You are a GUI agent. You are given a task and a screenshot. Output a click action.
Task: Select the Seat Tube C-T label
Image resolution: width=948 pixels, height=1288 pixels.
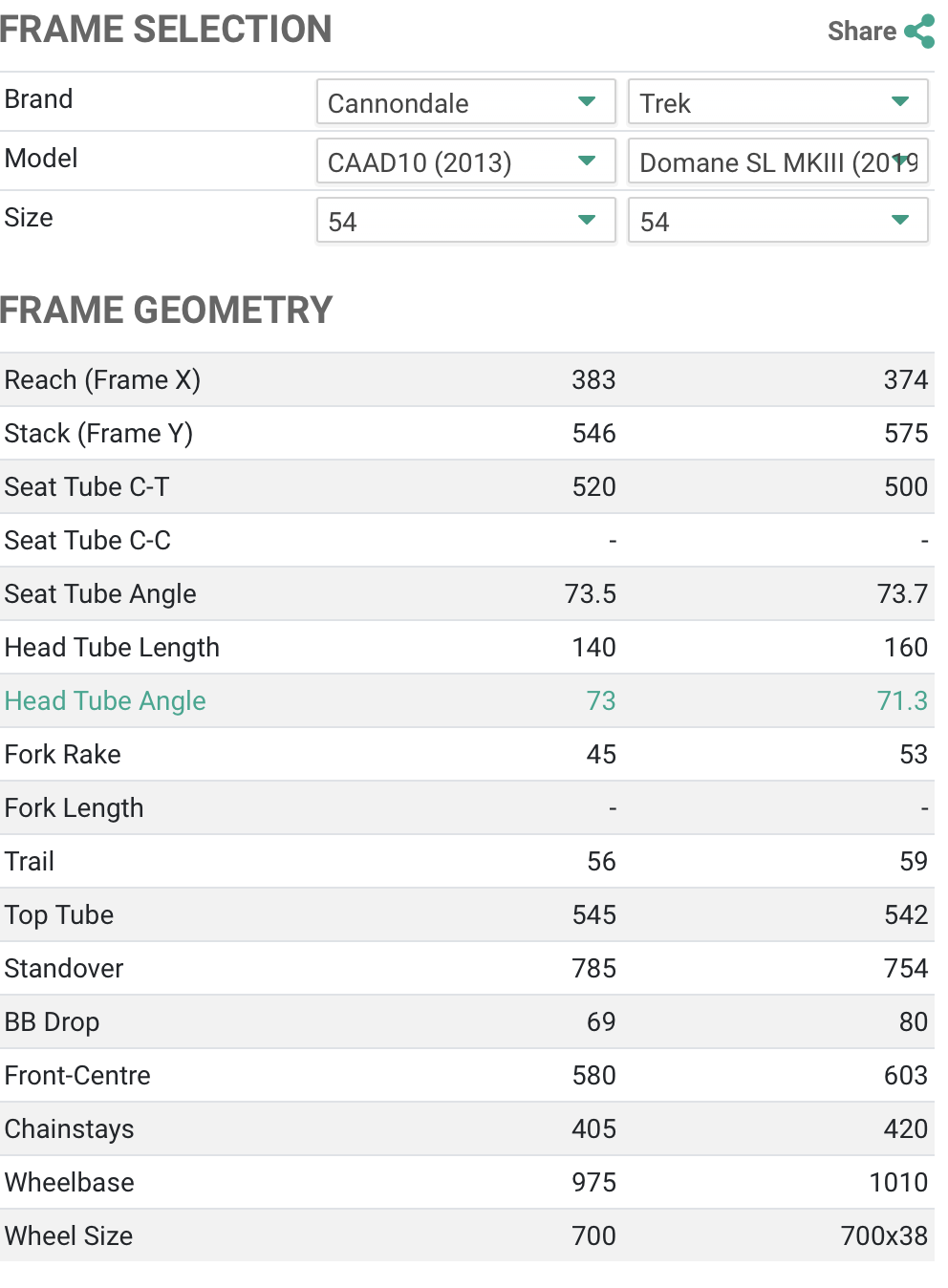click(87, 487)
